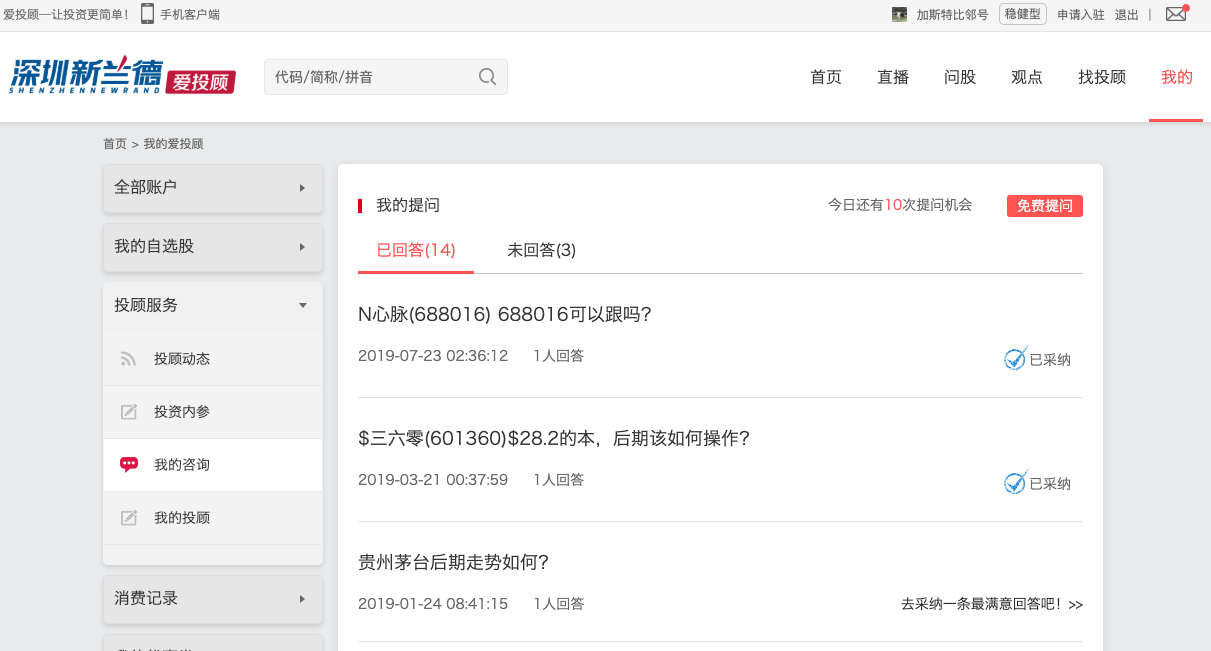
Task: Open the envelope messages icon
Action: 1176,14
